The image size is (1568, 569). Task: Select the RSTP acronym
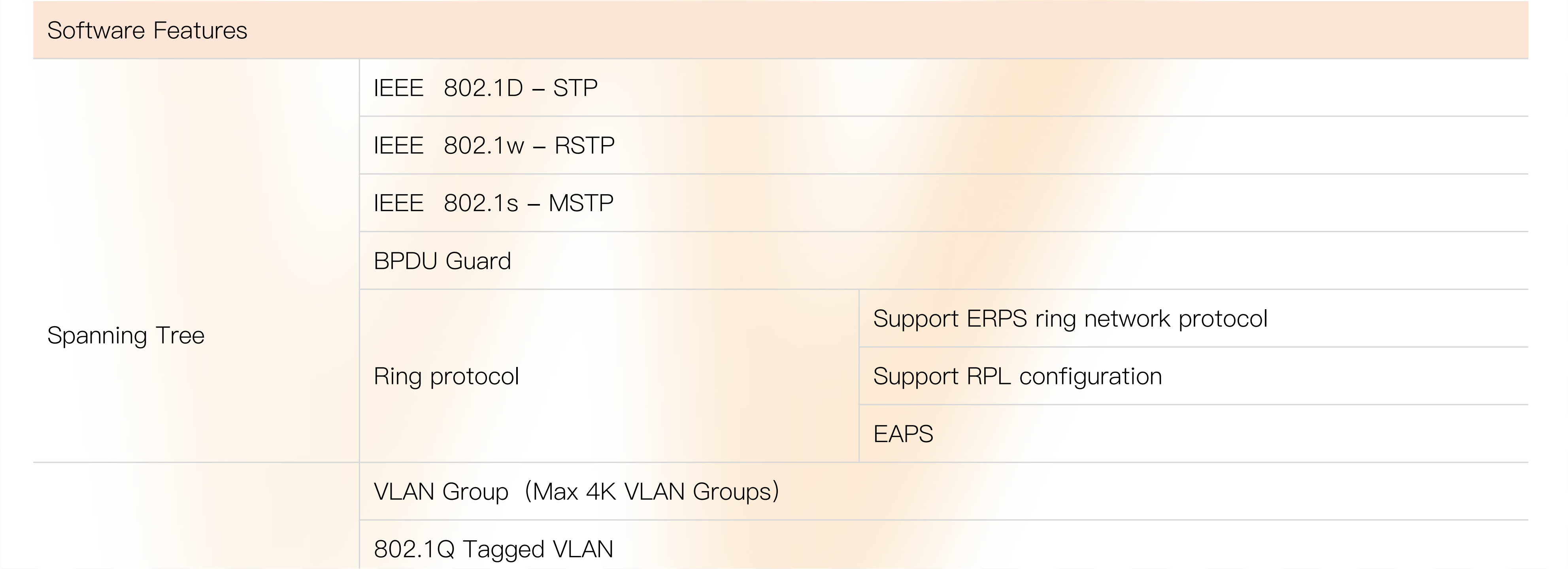(584, 146)
